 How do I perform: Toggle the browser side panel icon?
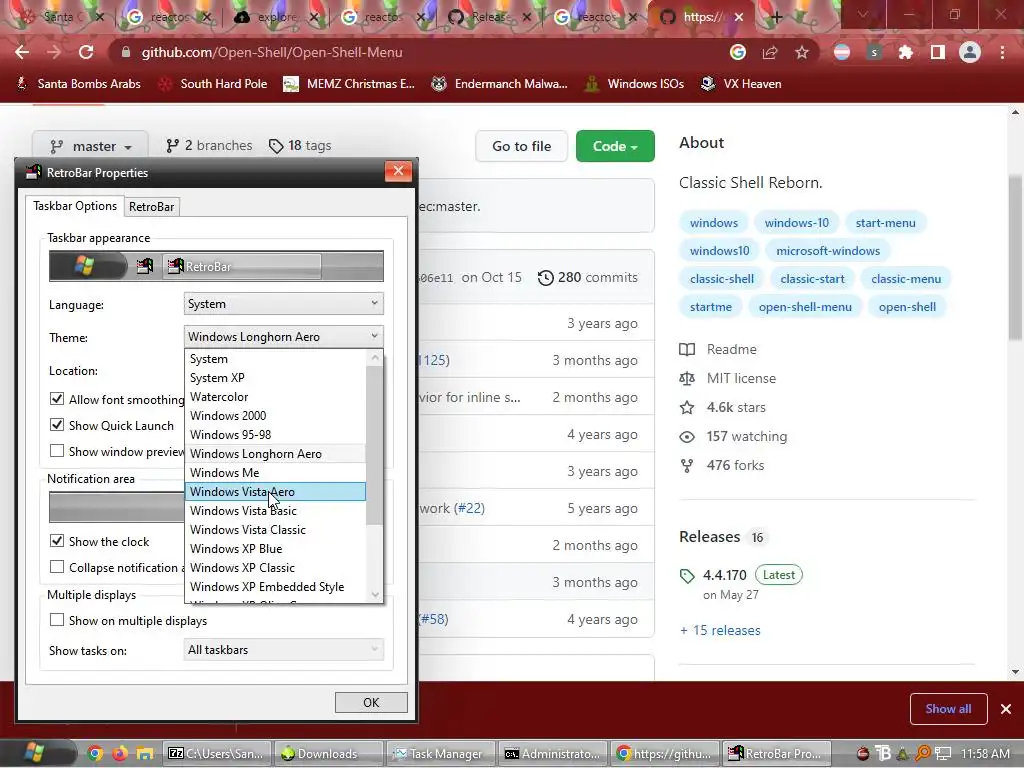tap(937, 52)
